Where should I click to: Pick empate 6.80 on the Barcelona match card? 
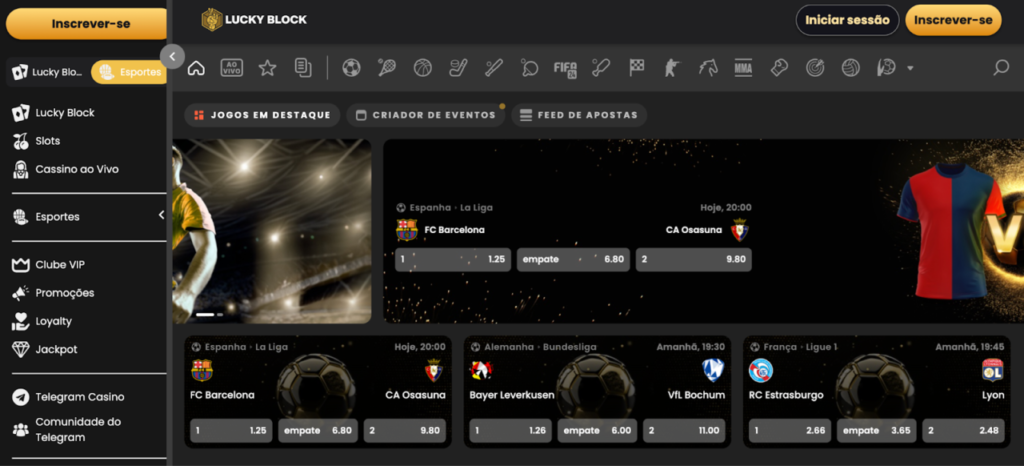tap(317, 431)
